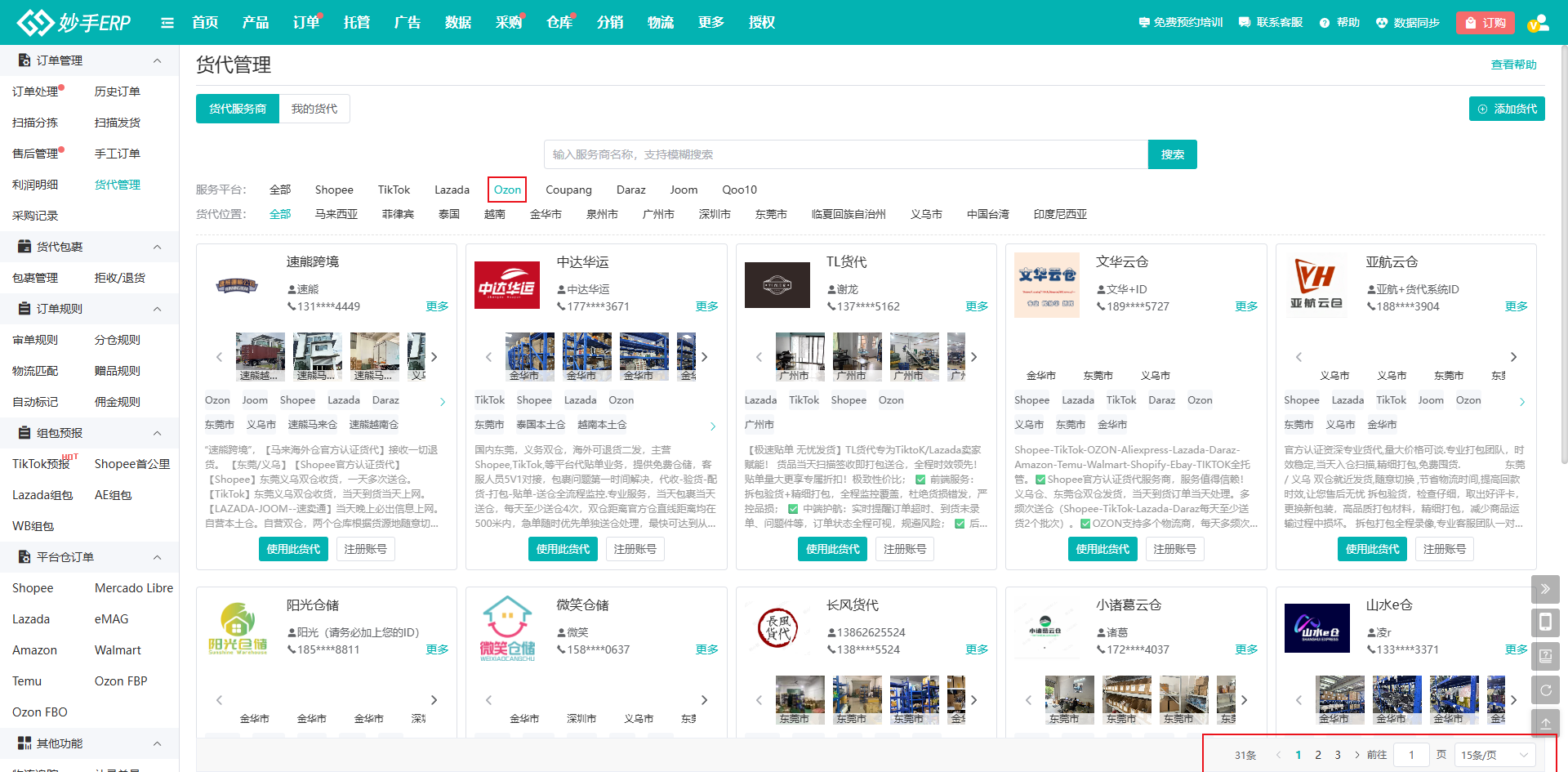Filter forwarder location by 义乌市

926,214
